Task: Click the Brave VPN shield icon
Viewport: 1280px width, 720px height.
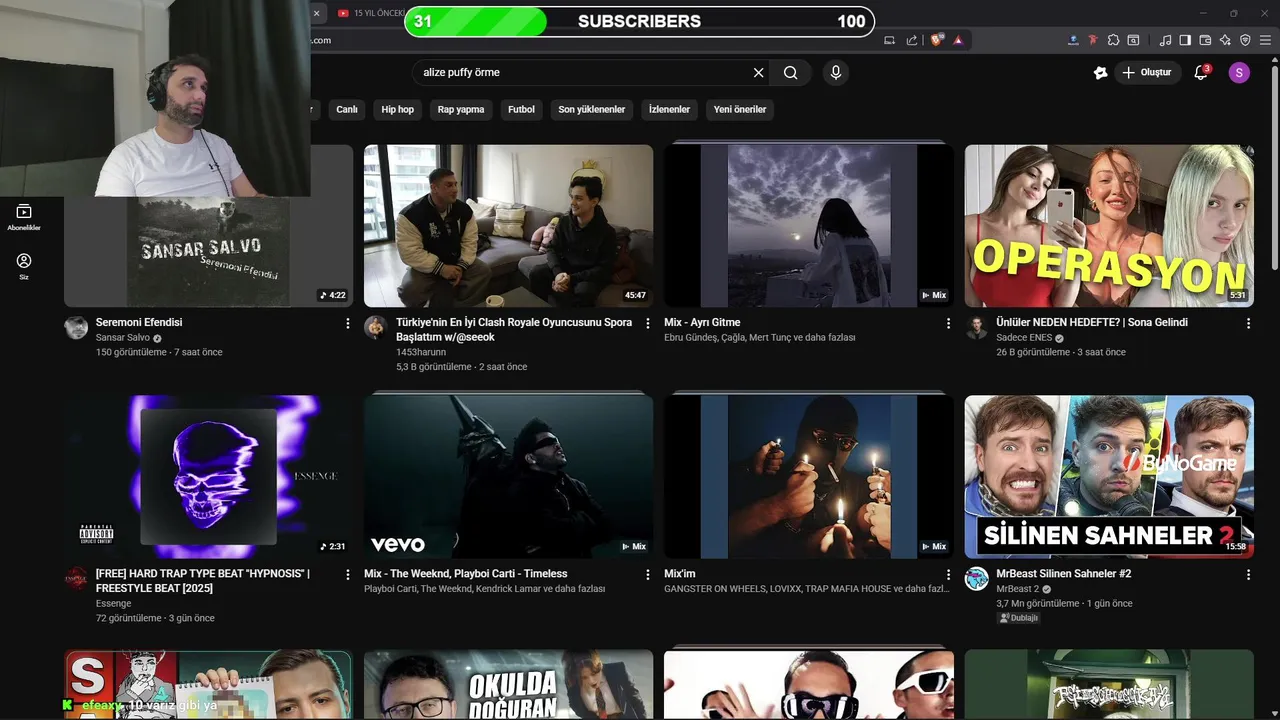Action: coord(1245,40)
